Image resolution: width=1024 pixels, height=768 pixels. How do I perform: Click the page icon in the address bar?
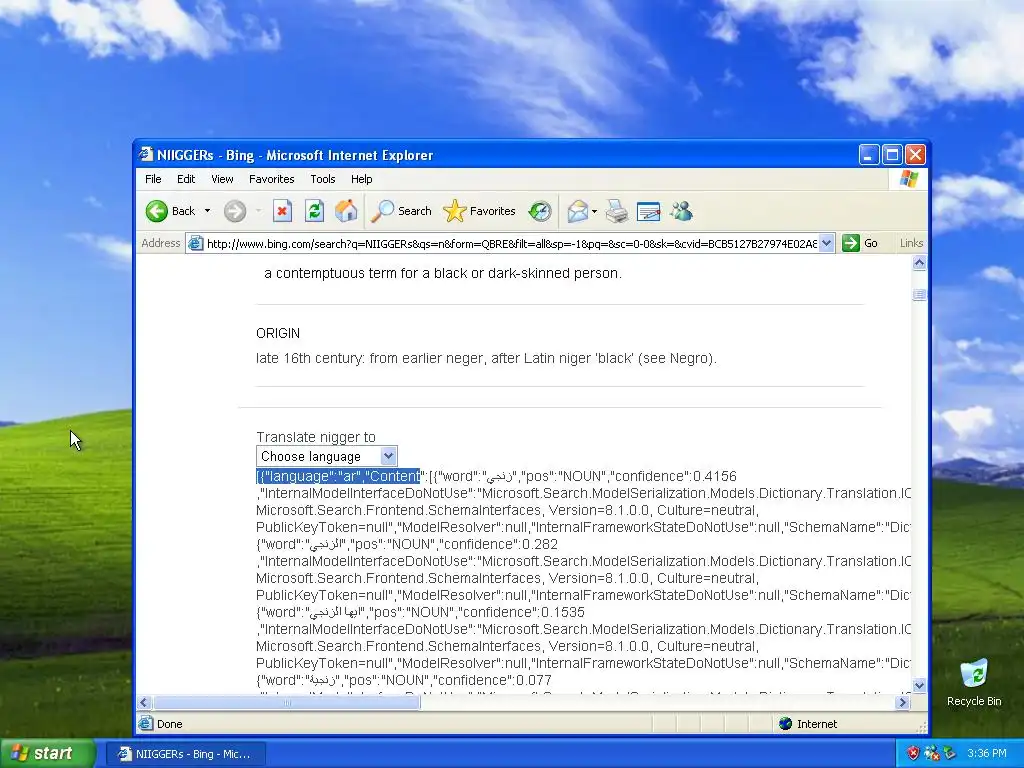point(195,244)
